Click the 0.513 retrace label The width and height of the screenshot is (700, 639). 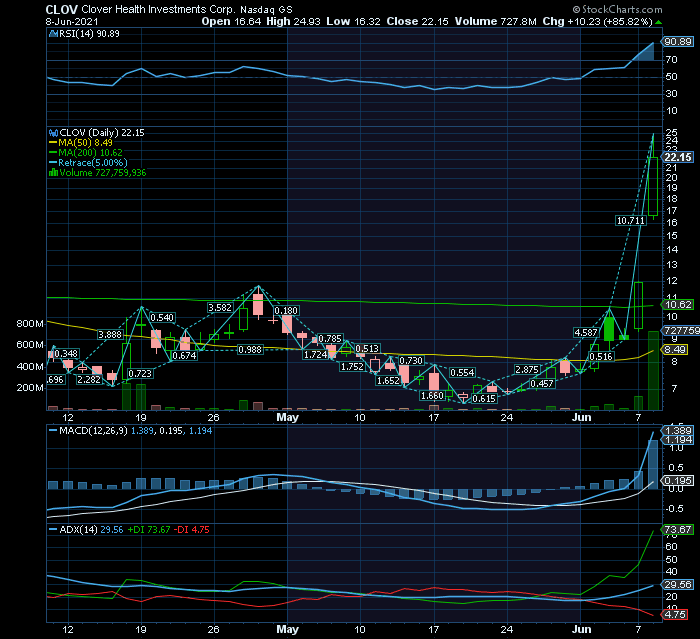click(x=367, y=348)
